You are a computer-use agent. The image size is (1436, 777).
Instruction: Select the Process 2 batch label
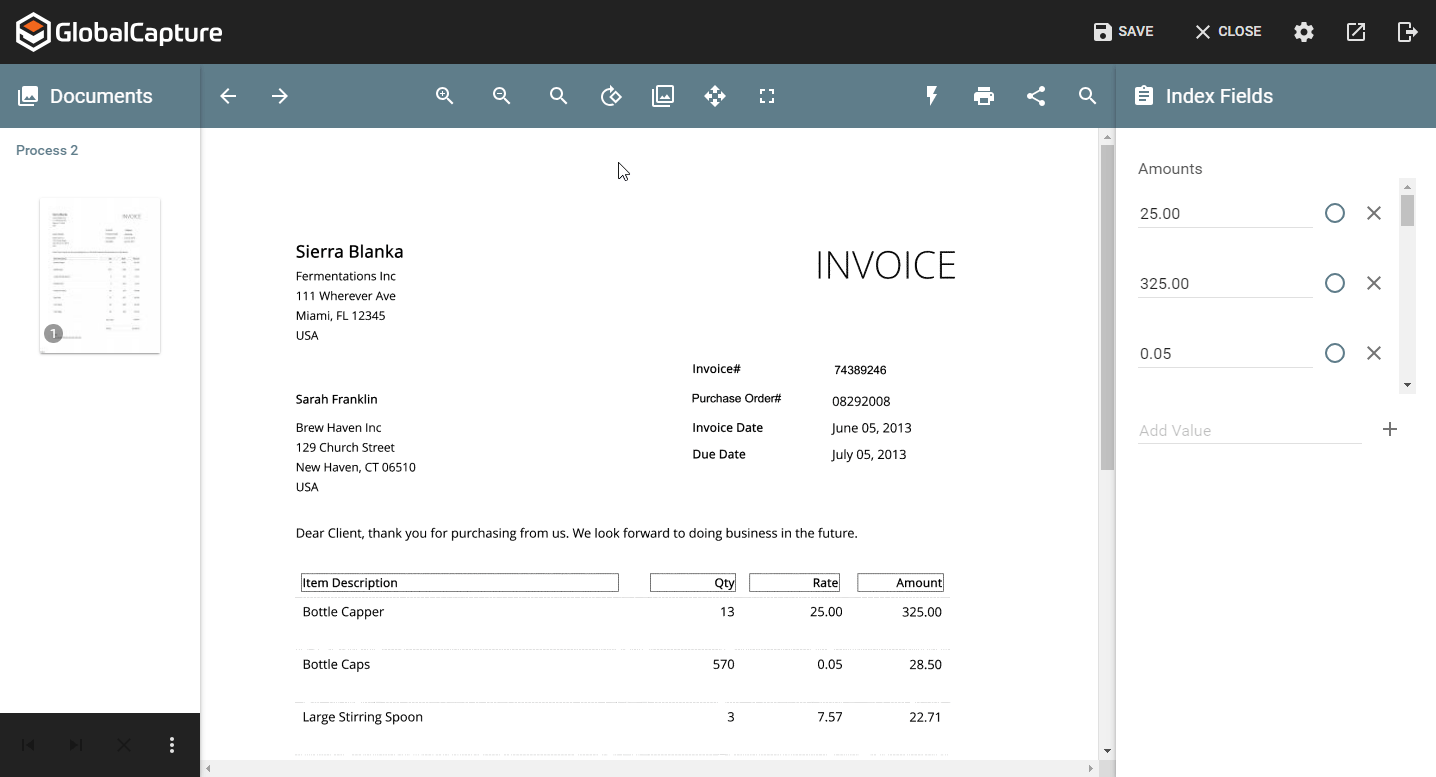pyautogui.click(x=47, y=150)
